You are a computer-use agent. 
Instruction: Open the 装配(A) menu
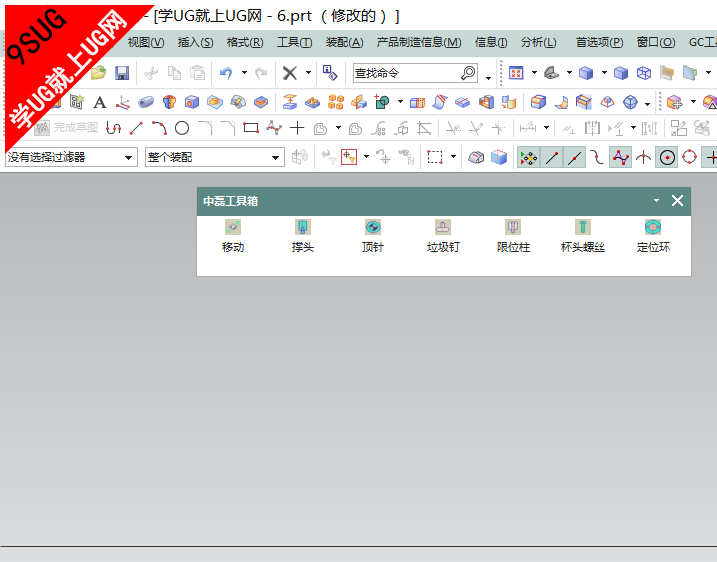pos(344,43)
